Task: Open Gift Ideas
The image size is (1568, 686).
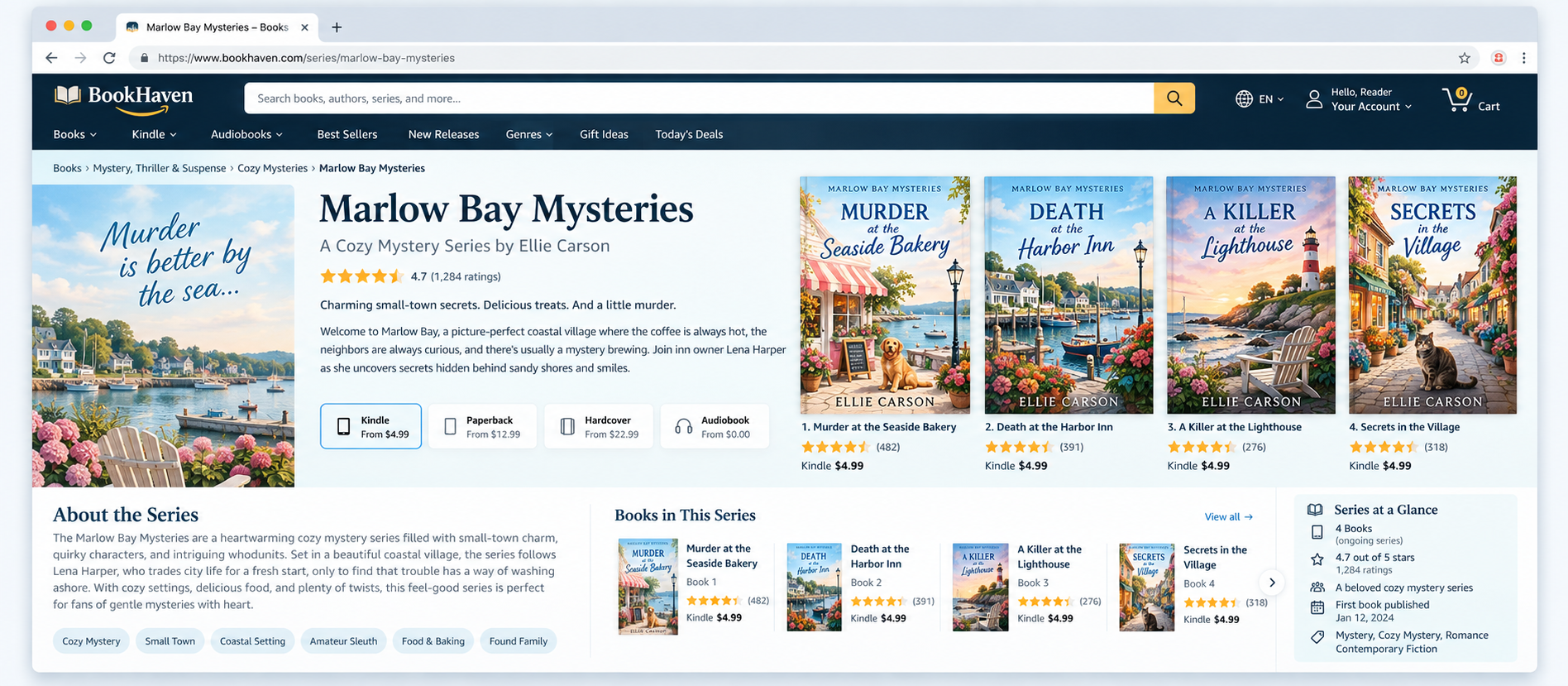Action: [604, 134]
